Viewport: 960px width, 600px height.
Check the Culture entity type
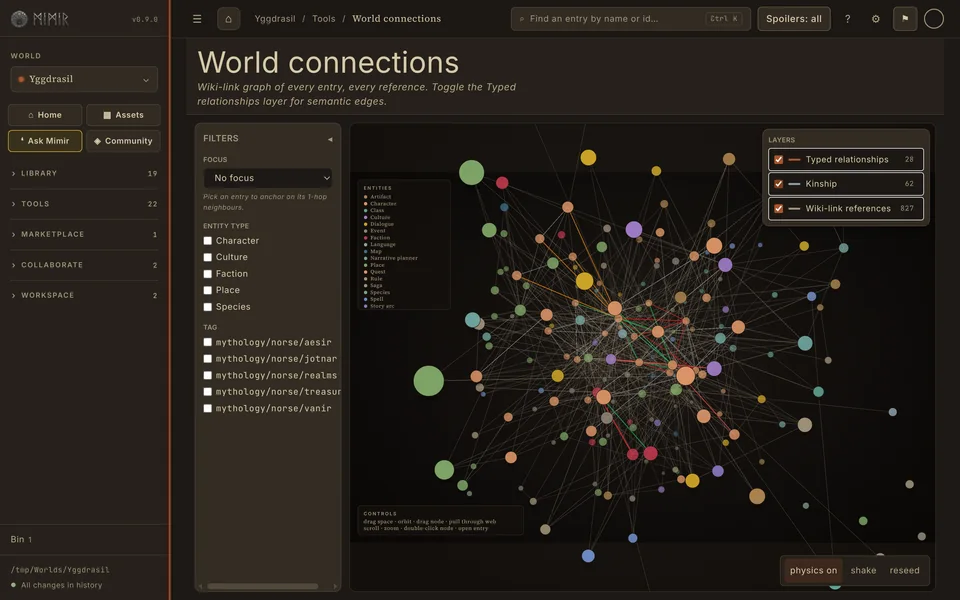click(x=208, y=258)
